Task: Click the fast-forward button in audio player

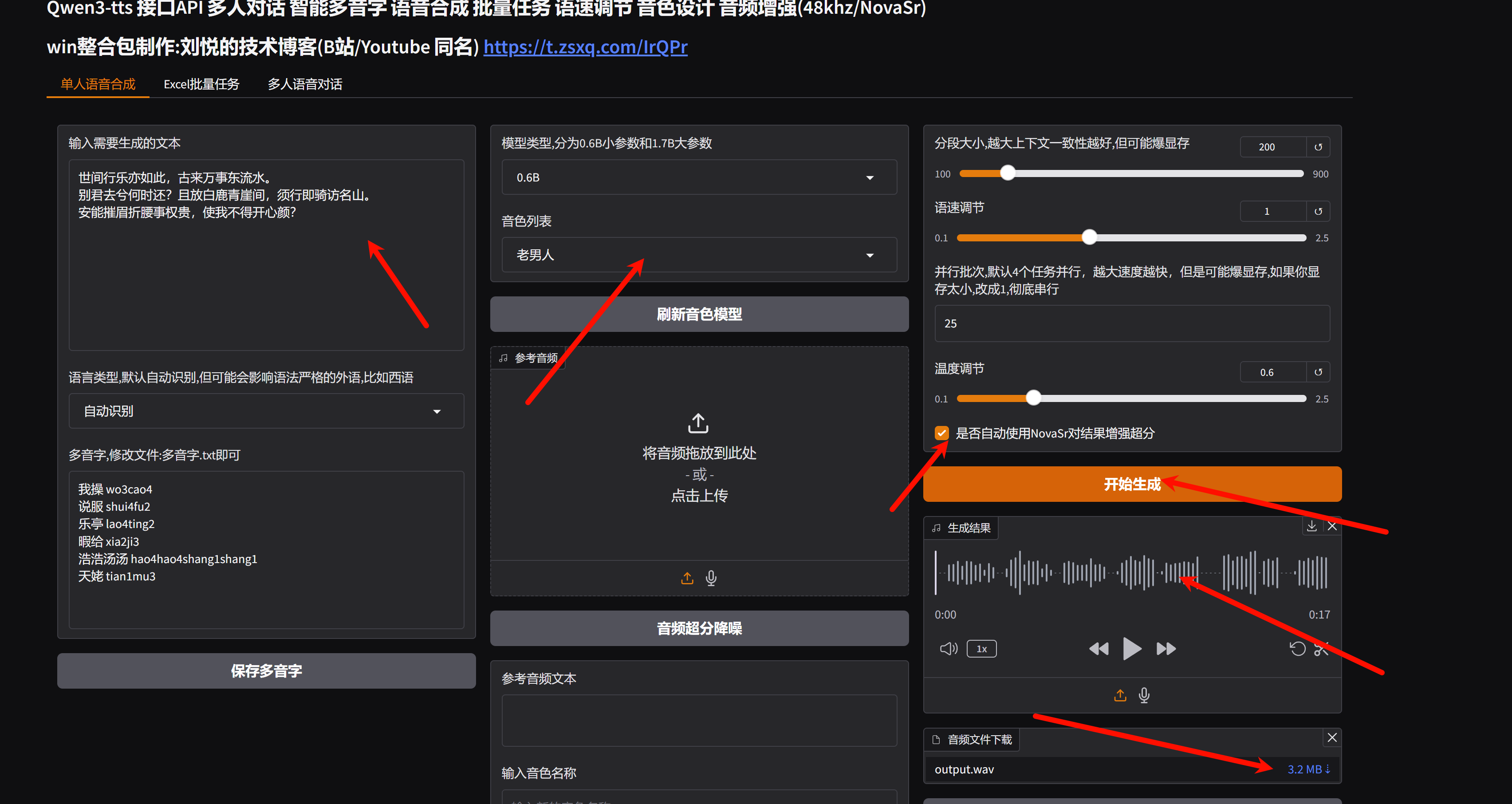Action: (x=1165, y=649)
